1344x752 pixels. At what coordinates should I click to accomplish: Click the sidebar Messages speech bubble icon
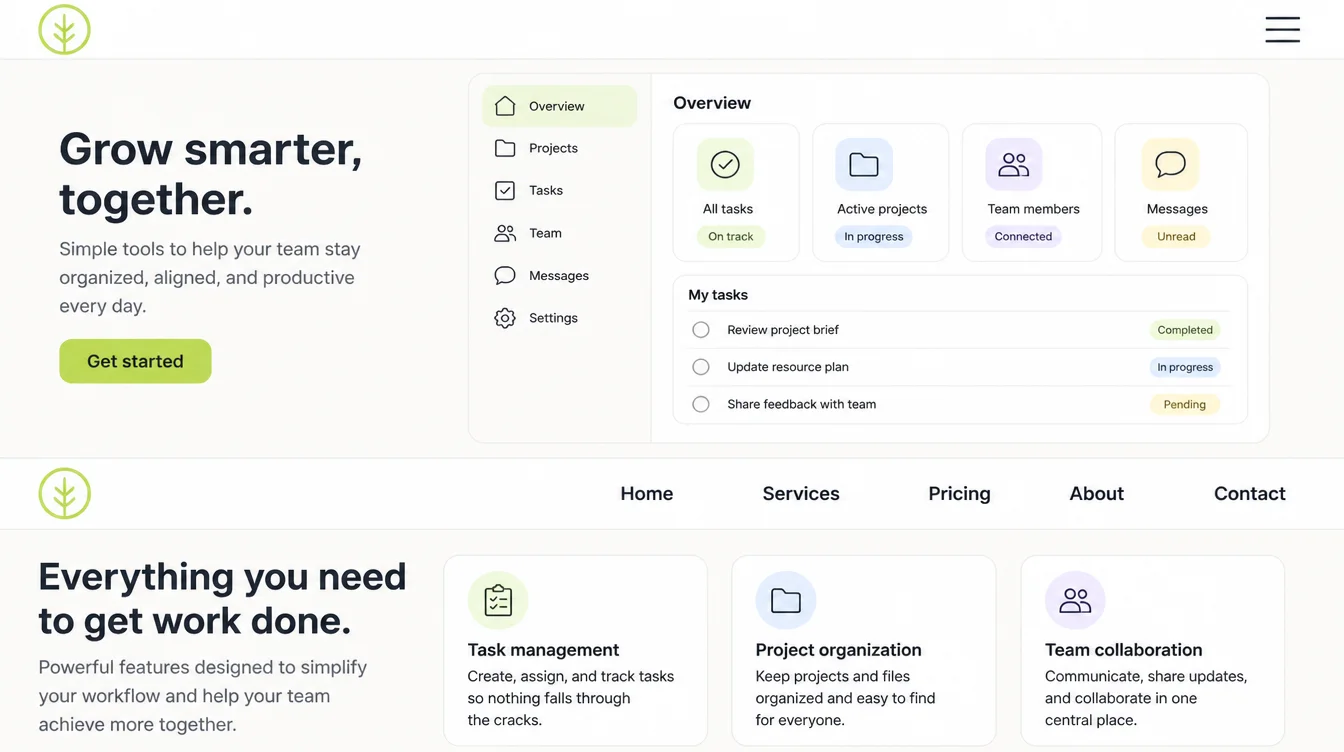click(x=505, y=275)
